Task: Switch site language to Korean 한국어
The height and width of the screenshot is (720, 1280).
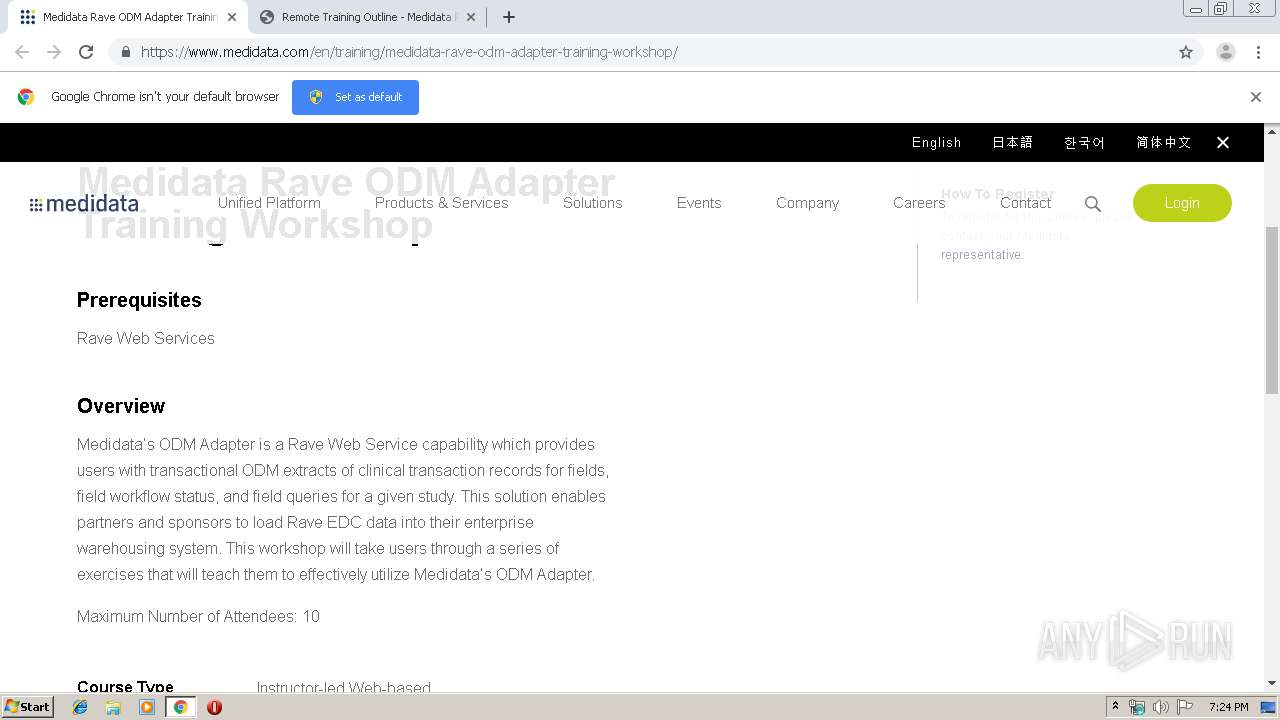Action: (1084, 142)
